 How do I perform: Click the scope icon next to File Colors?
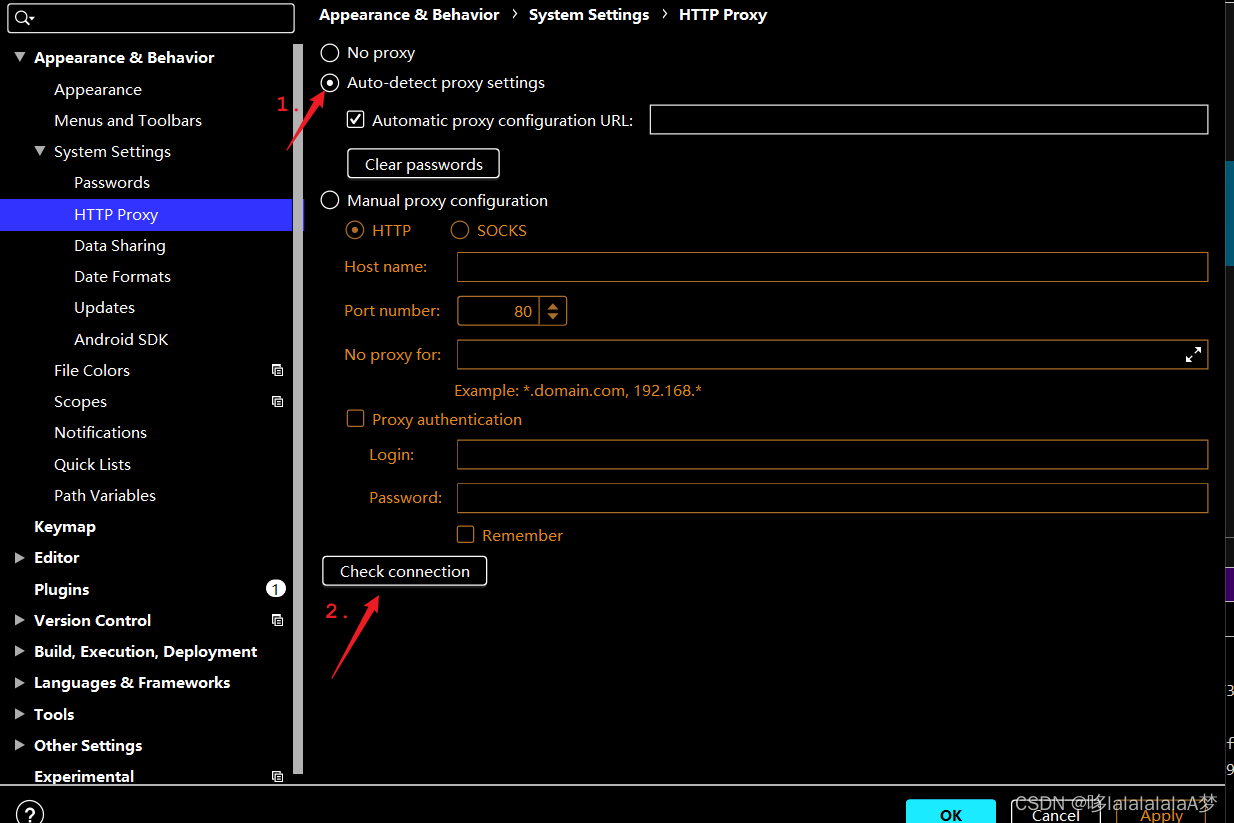pyautogui.click(x=277, y=370)
